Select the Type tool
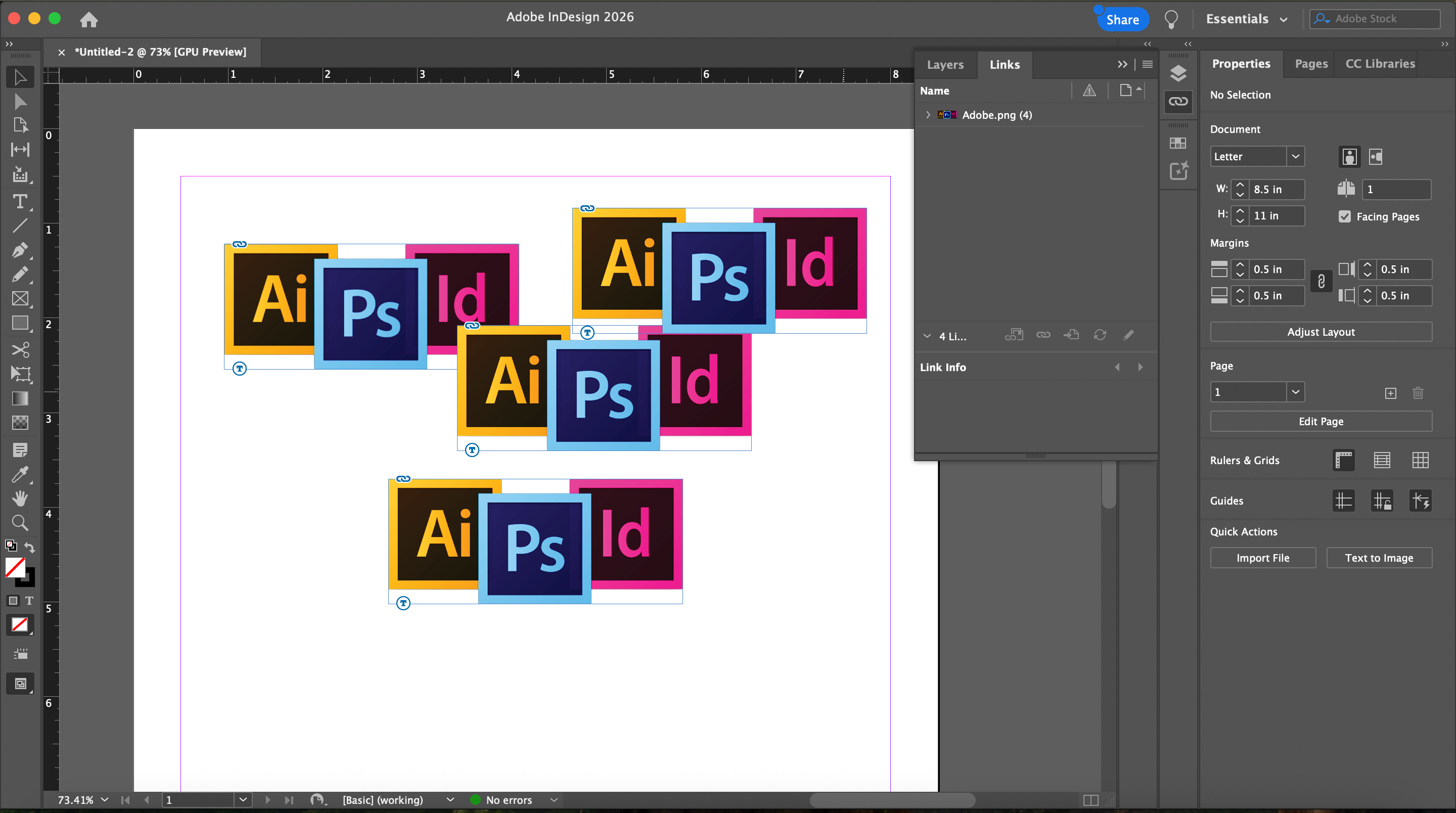Screen dimensions: 1456x813 [20, 201]
